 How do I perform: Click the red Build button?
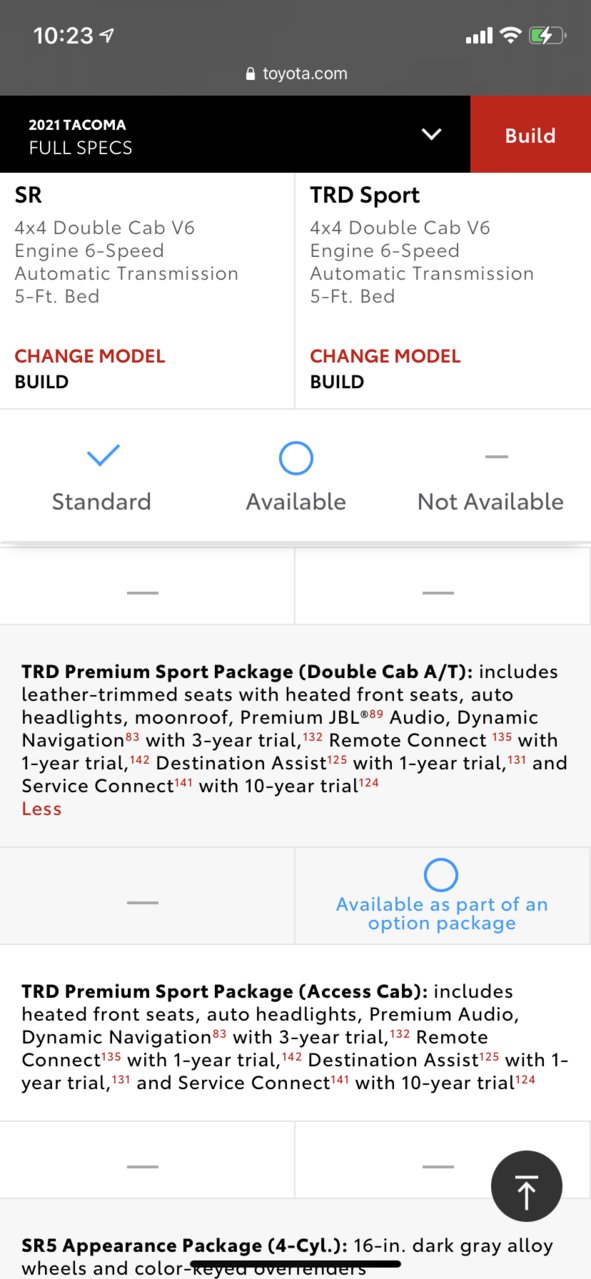coord(530,135)
